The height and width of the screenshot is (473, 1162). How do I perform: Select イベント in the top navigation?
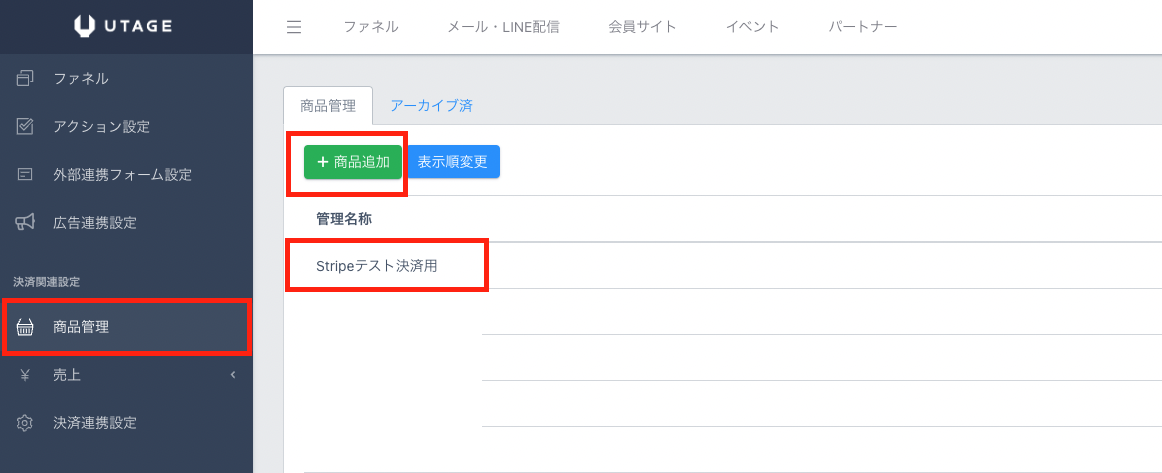[752, 27]
